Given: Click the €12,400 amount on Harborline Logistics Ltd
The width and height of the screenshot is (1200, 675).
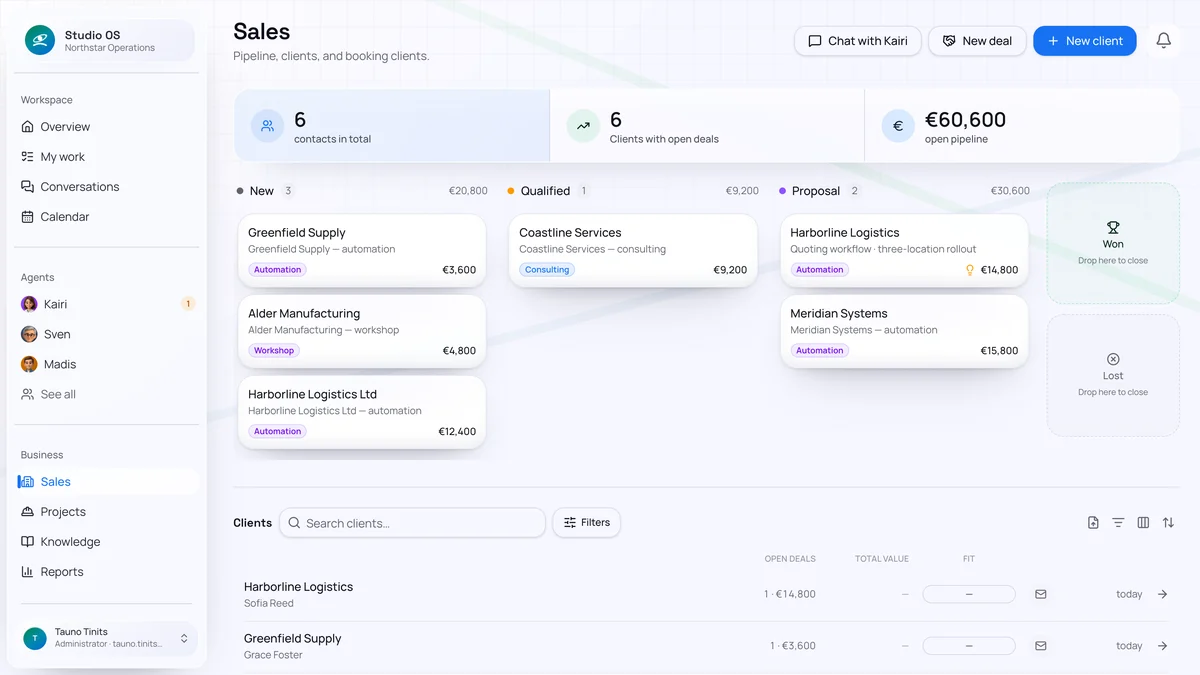Looking at the screenshot, I should pos(457,432).
